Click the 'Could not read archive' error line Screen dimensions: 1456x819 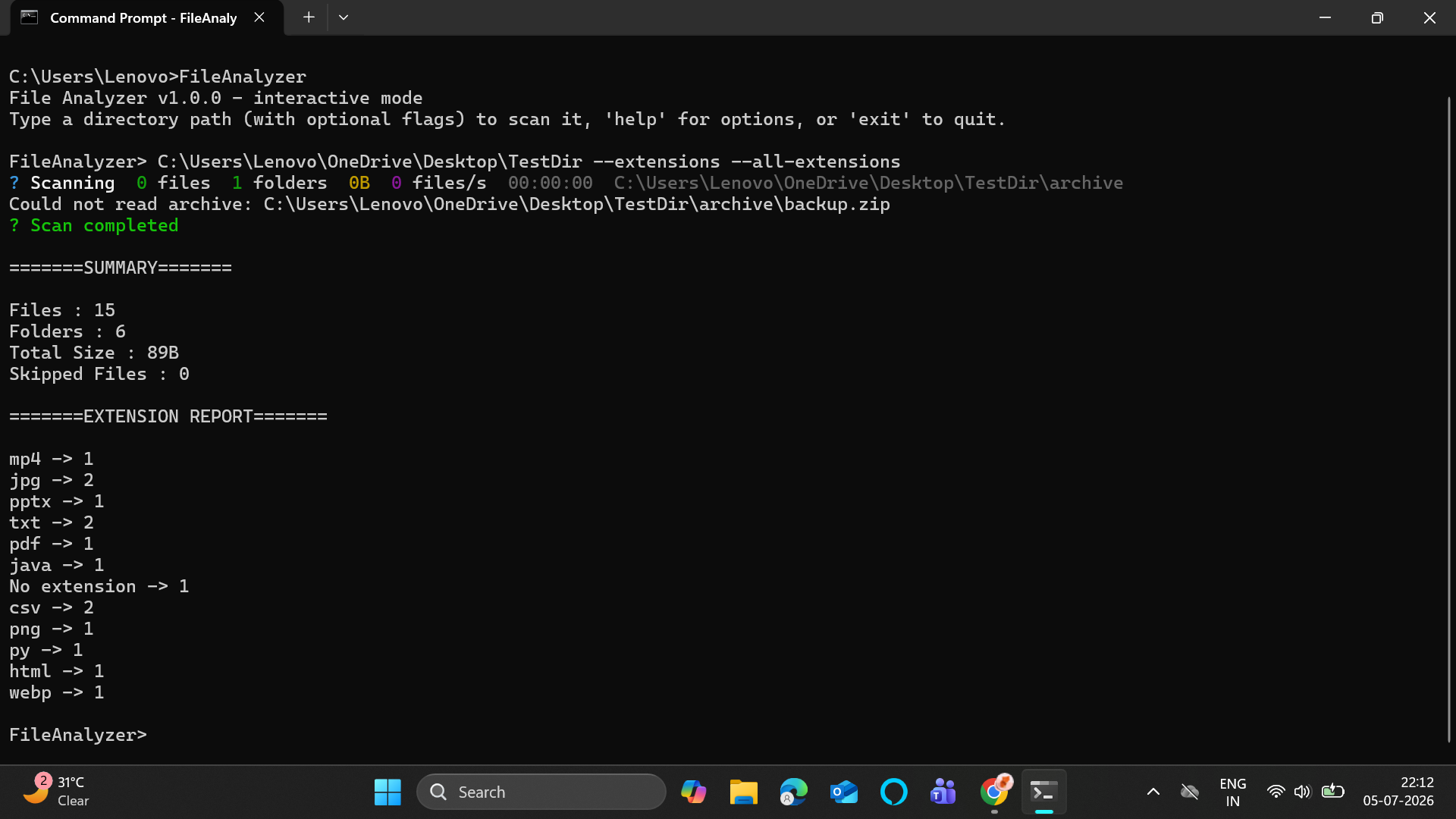coord(450,204)
